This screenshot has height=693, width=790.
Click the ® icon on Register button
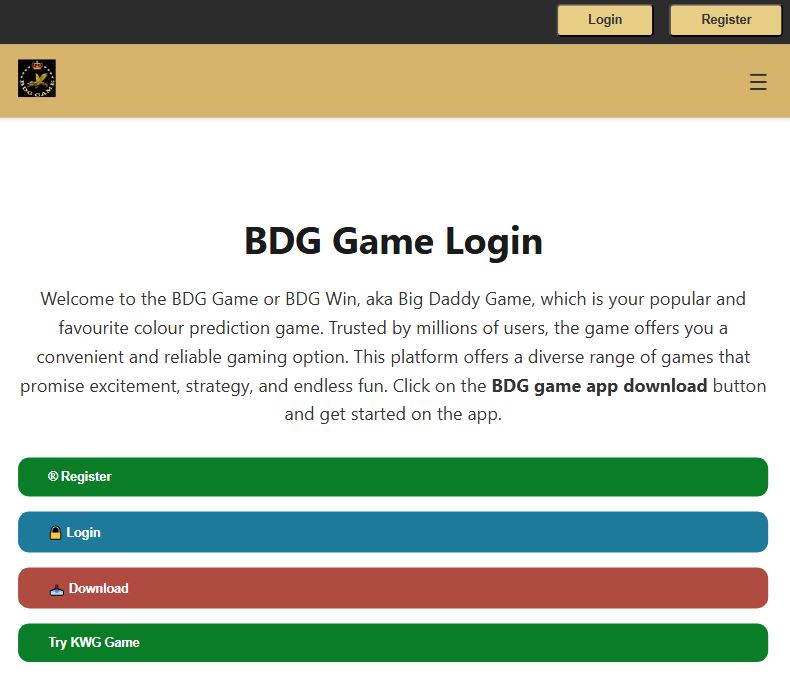[53, 476]
